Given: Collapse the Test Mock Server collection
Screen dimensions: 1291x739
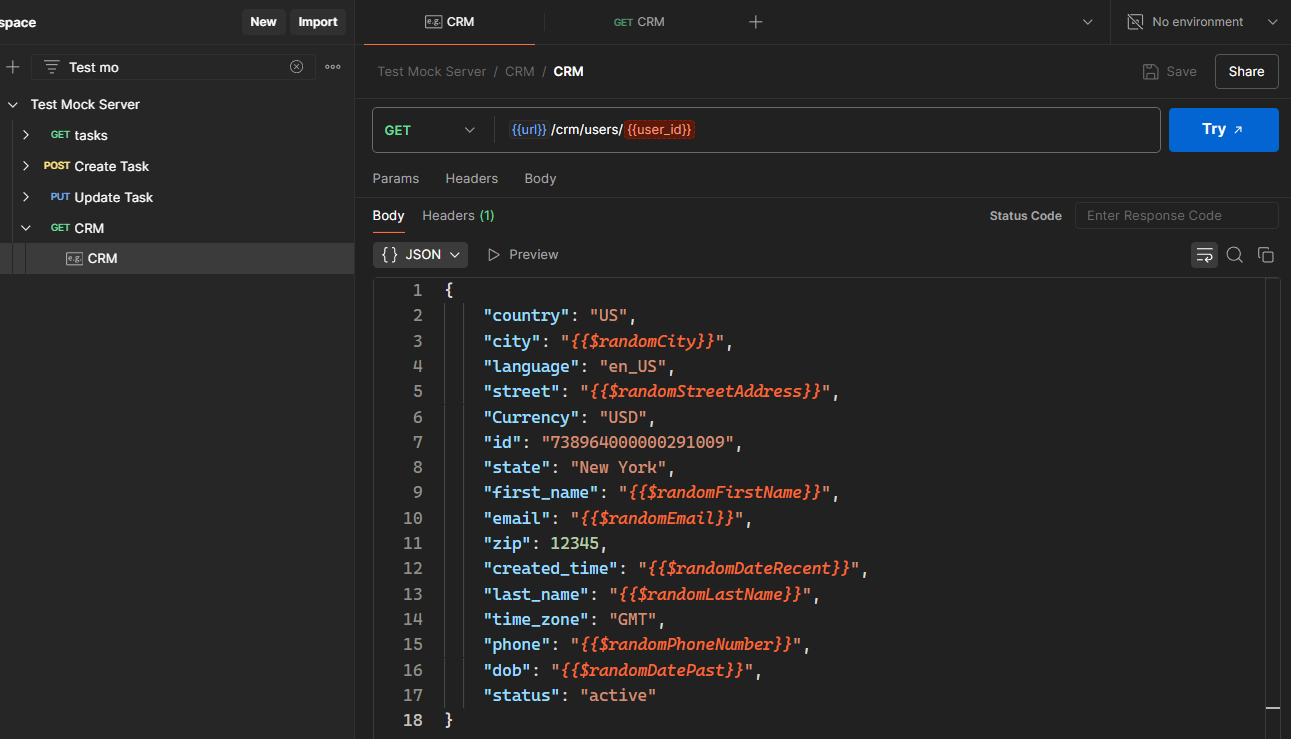Looking at the screenshot, I should [x=13, y=104].
